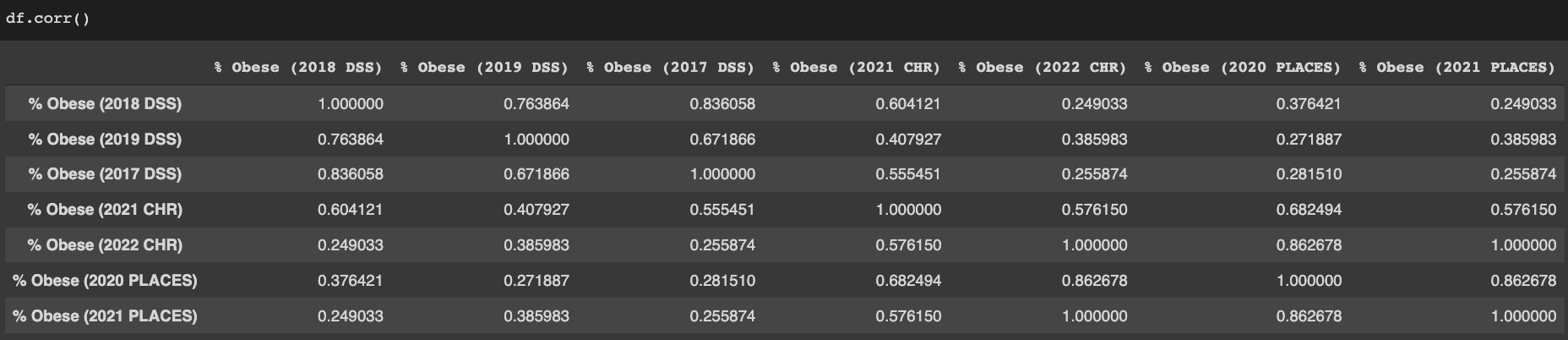
Task: Click the % Obese (2017 DSS) column header
Action: tap(670, 68)
